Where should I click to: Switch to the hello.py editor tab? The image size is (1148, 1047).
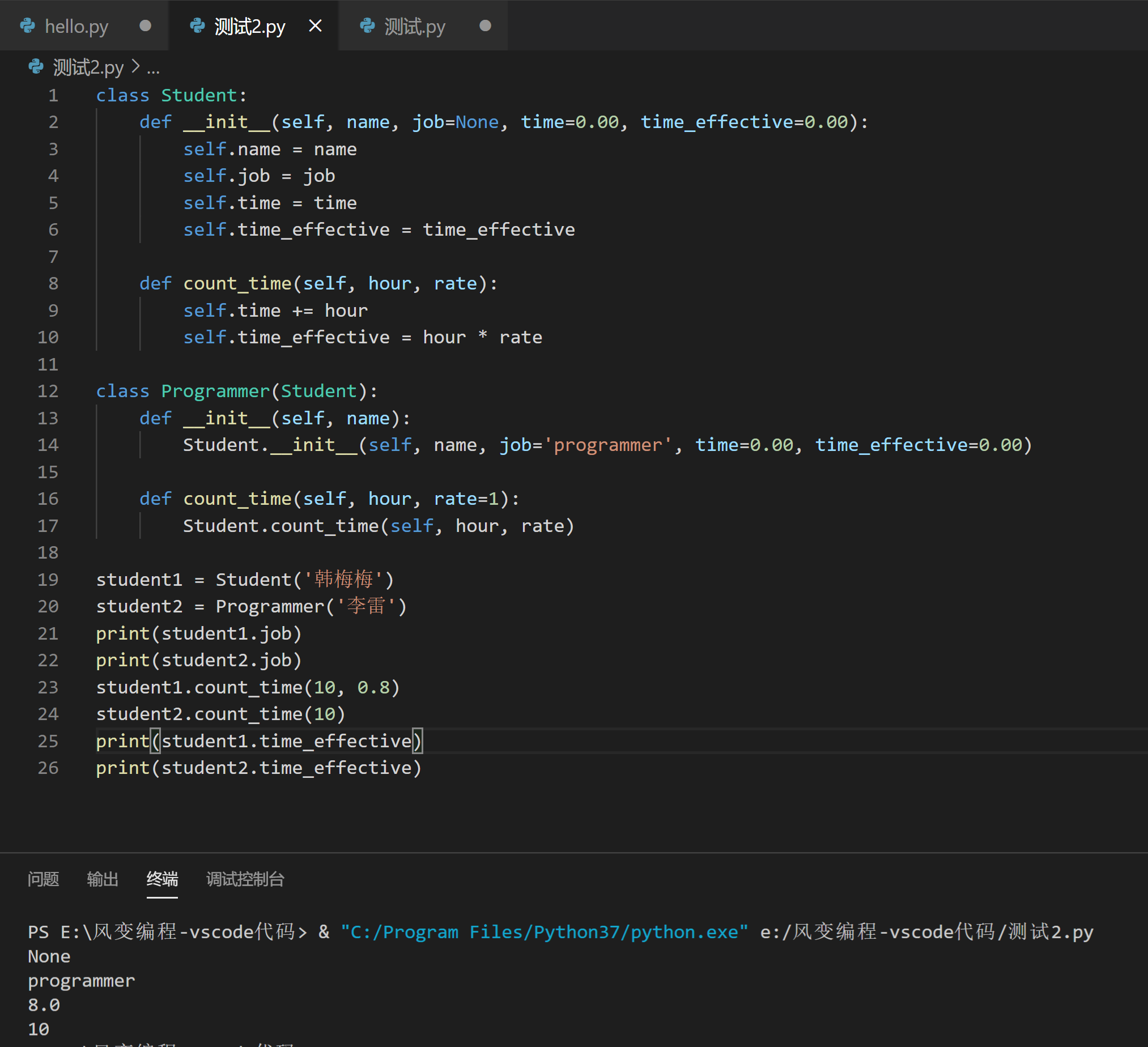pyautogui.click(x=84, y=26)
